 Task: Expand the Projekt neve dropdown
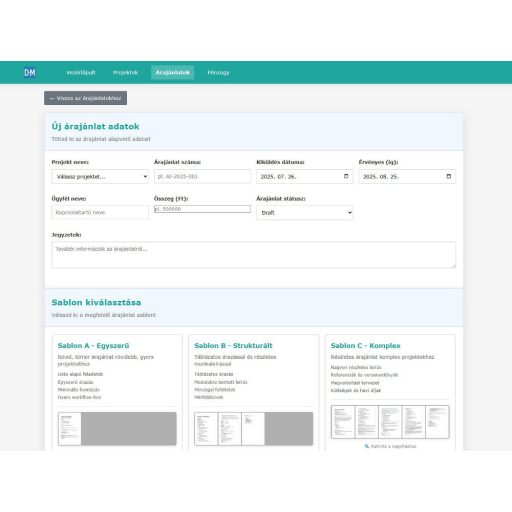100,177
